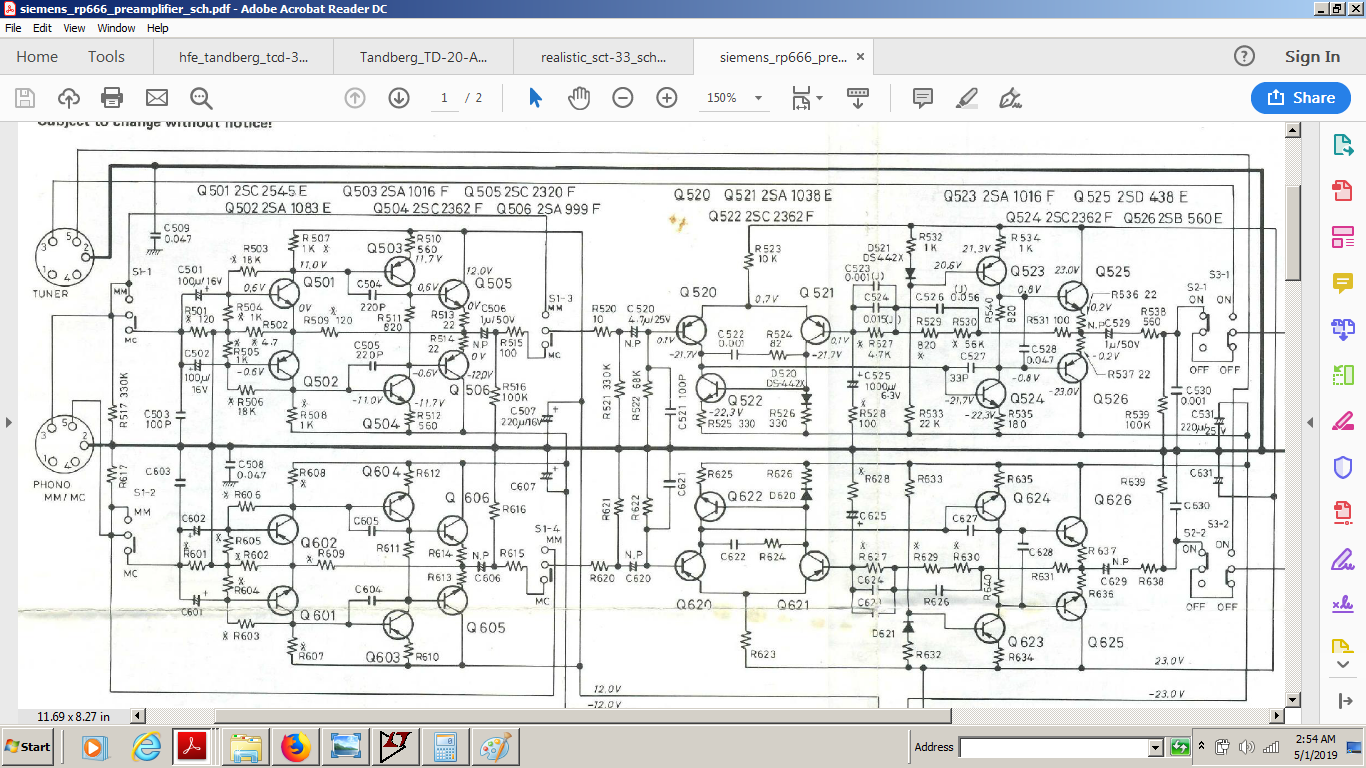
Task: Click vertical scrollbar up arrow
Action: click(1292, 130)
